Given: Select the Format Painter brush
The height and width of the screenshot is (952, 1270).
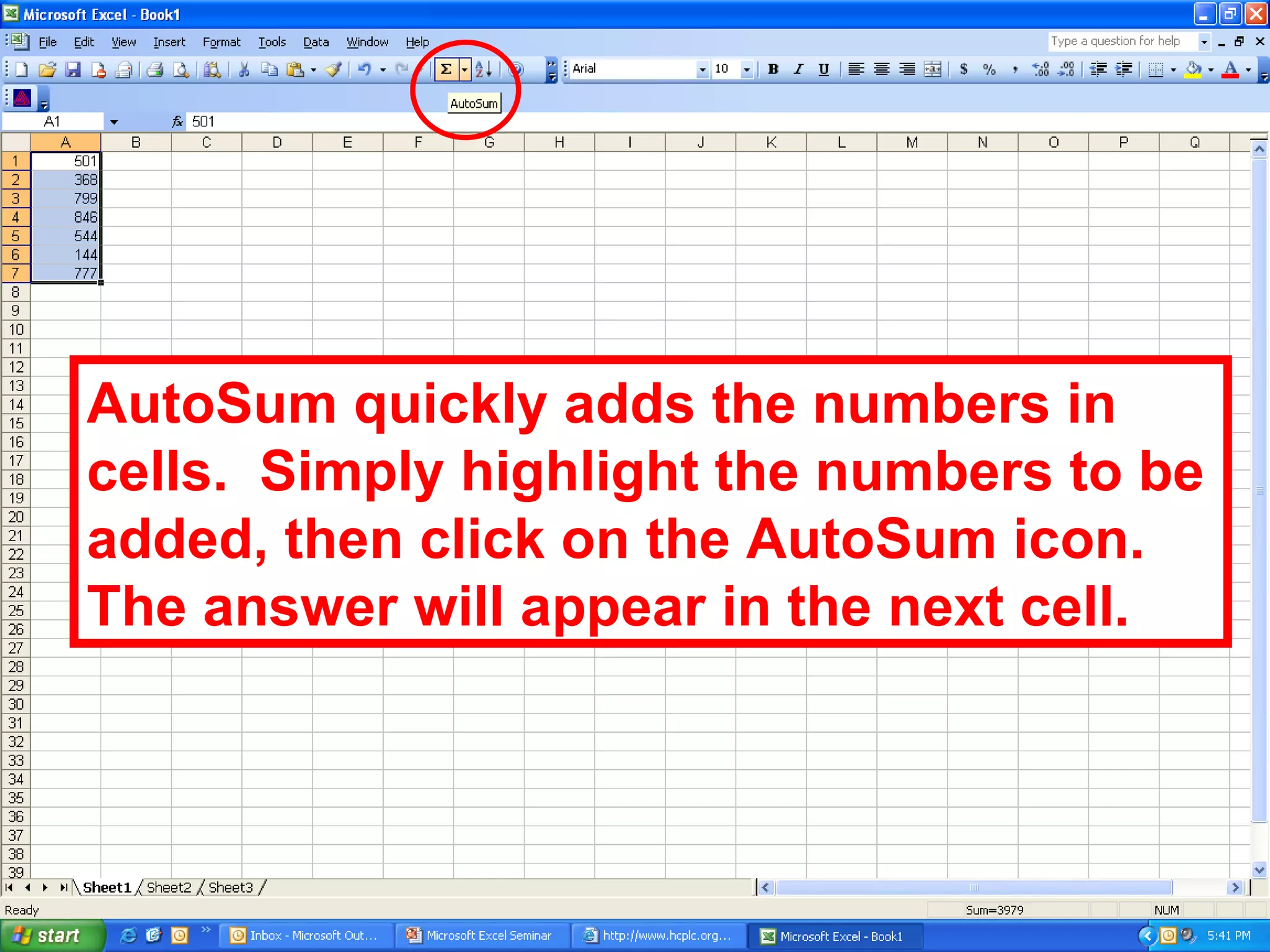Looking at the screenshot, I should coord(334,69).
